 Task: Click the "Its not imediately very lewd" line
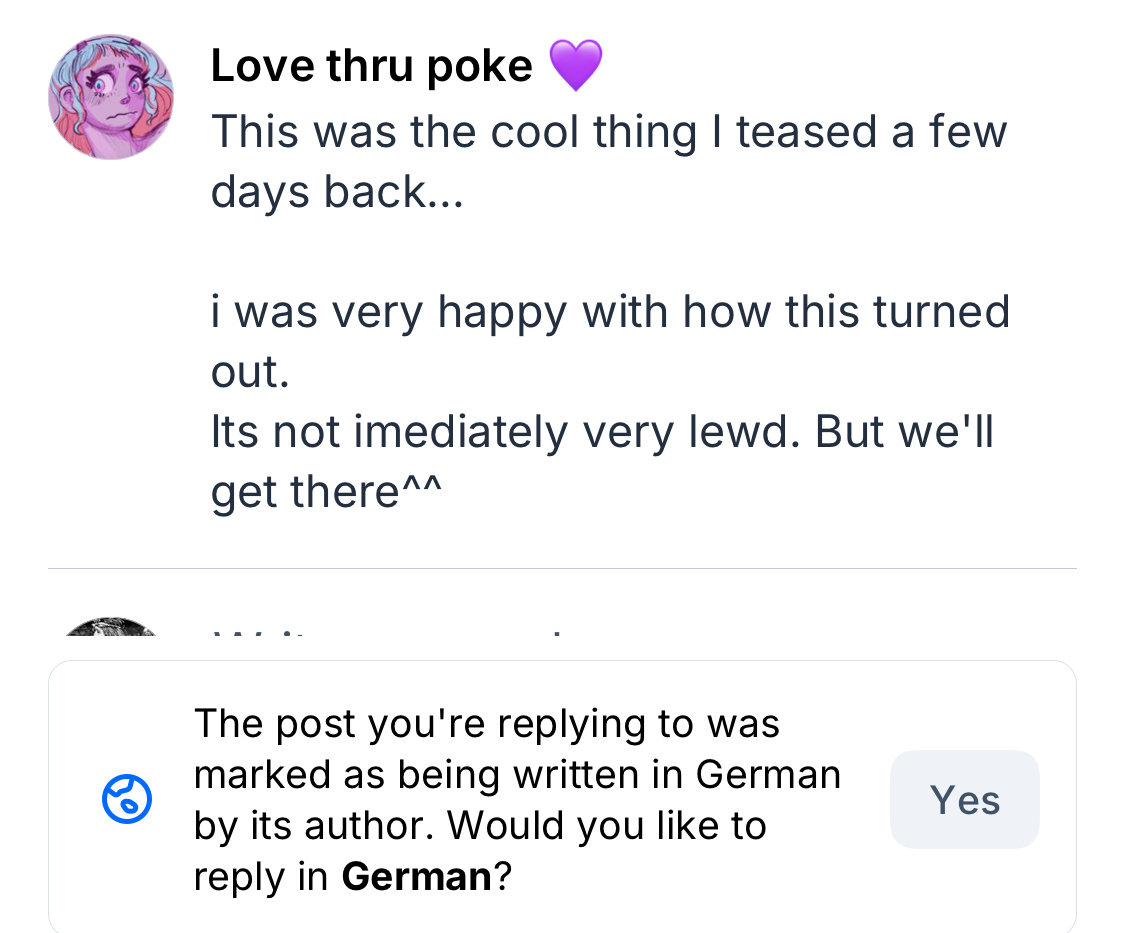pyautogui.click(x=601, y=431)
